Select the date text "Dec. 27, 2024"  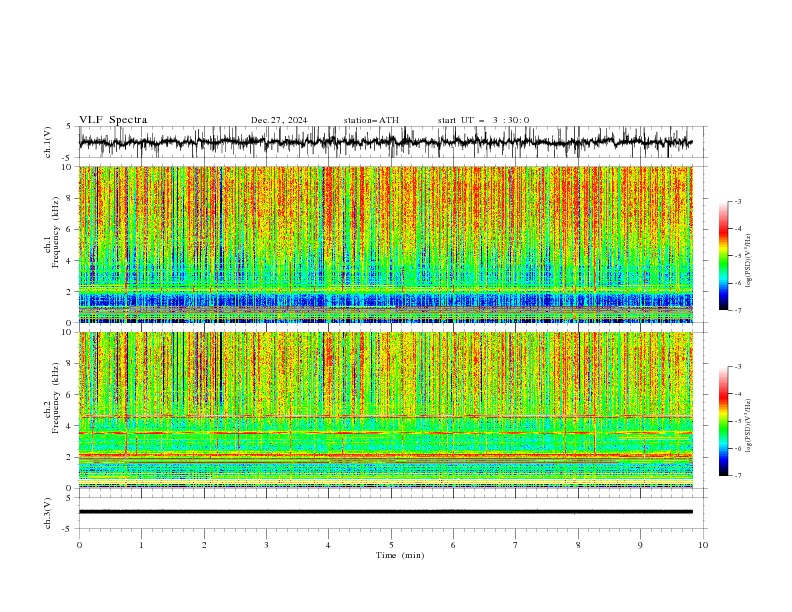coord(279,120)
